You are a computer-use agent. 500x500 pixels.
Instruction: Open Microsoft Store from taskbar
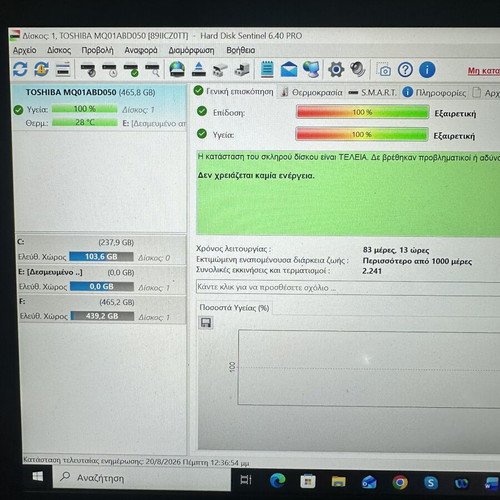tap(308, 481)
